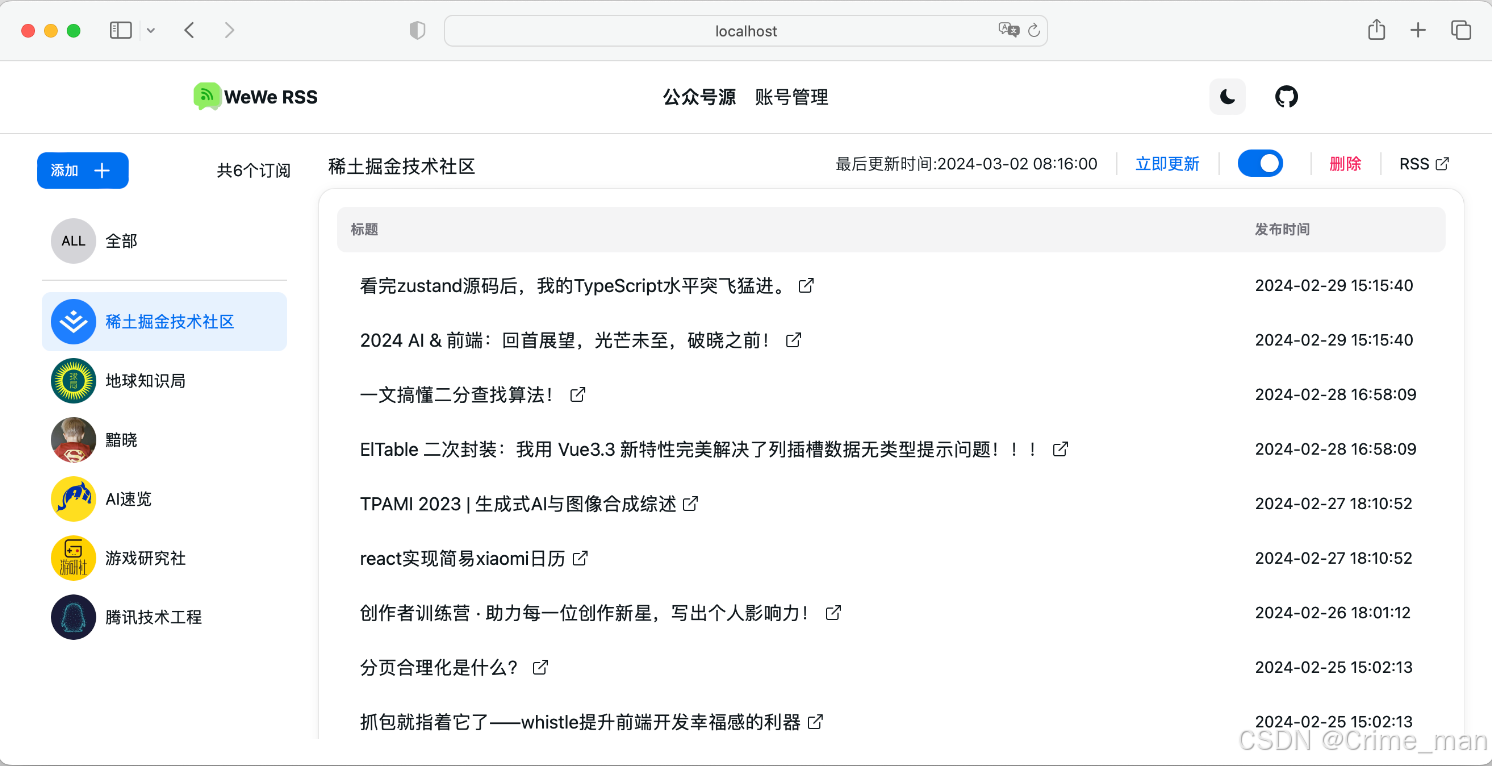Screen dimensions: 1492x766
Task: Select the 稀土掘金技术社区 feed in sidebar
Action: coord(164,322)
